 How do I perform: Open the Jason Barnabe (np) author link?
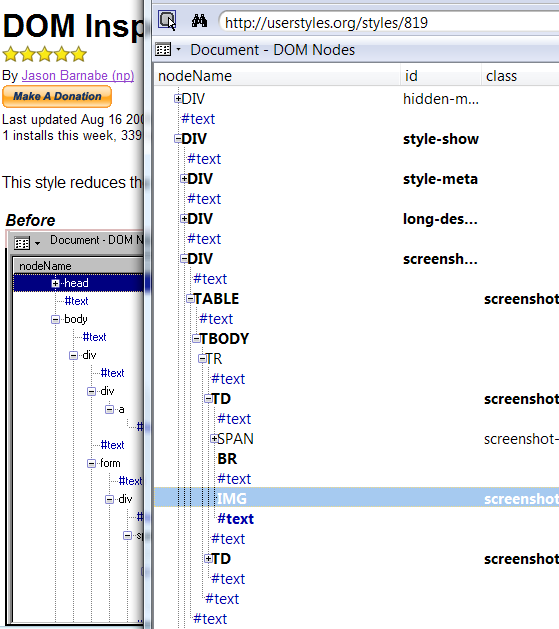click(78, 75)
